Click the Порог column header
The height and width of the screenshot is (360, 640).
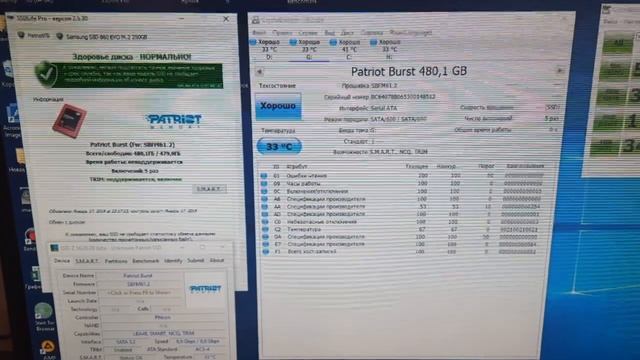(x=486, y=166)
